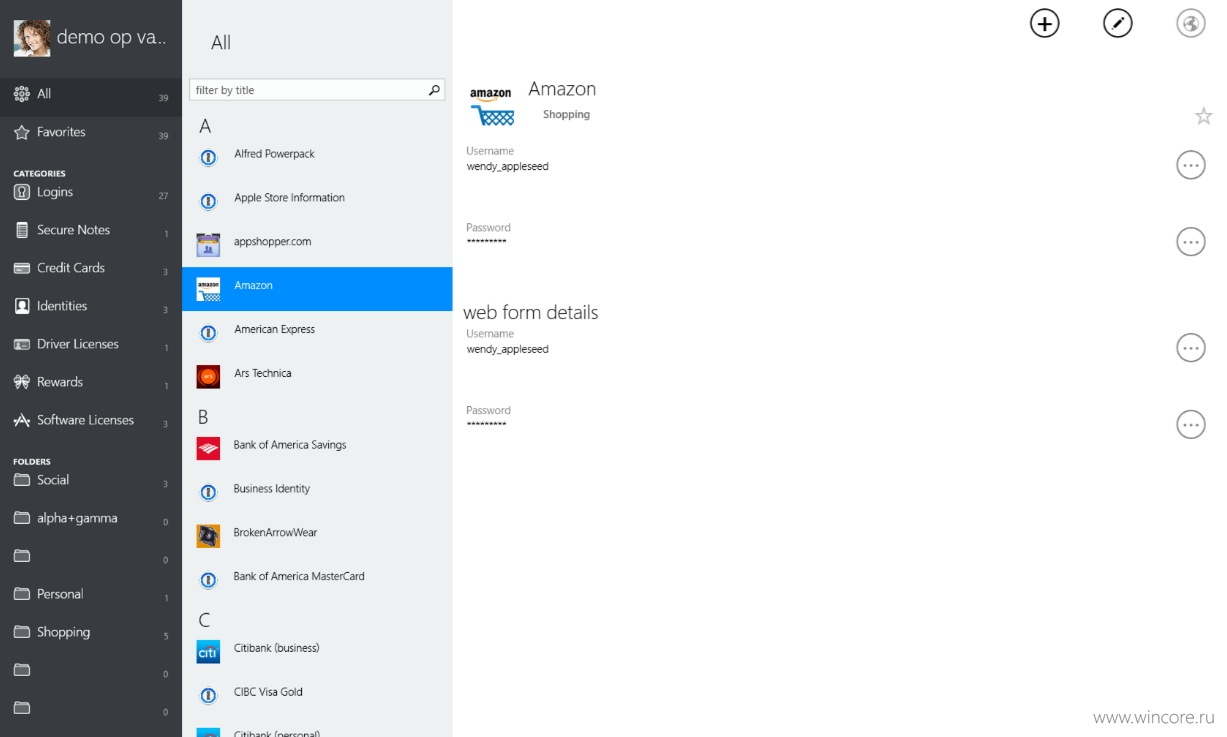This screenshot has height=737, width=1227.
Task: Show the Software Licenses category
Action: (91, 420)
